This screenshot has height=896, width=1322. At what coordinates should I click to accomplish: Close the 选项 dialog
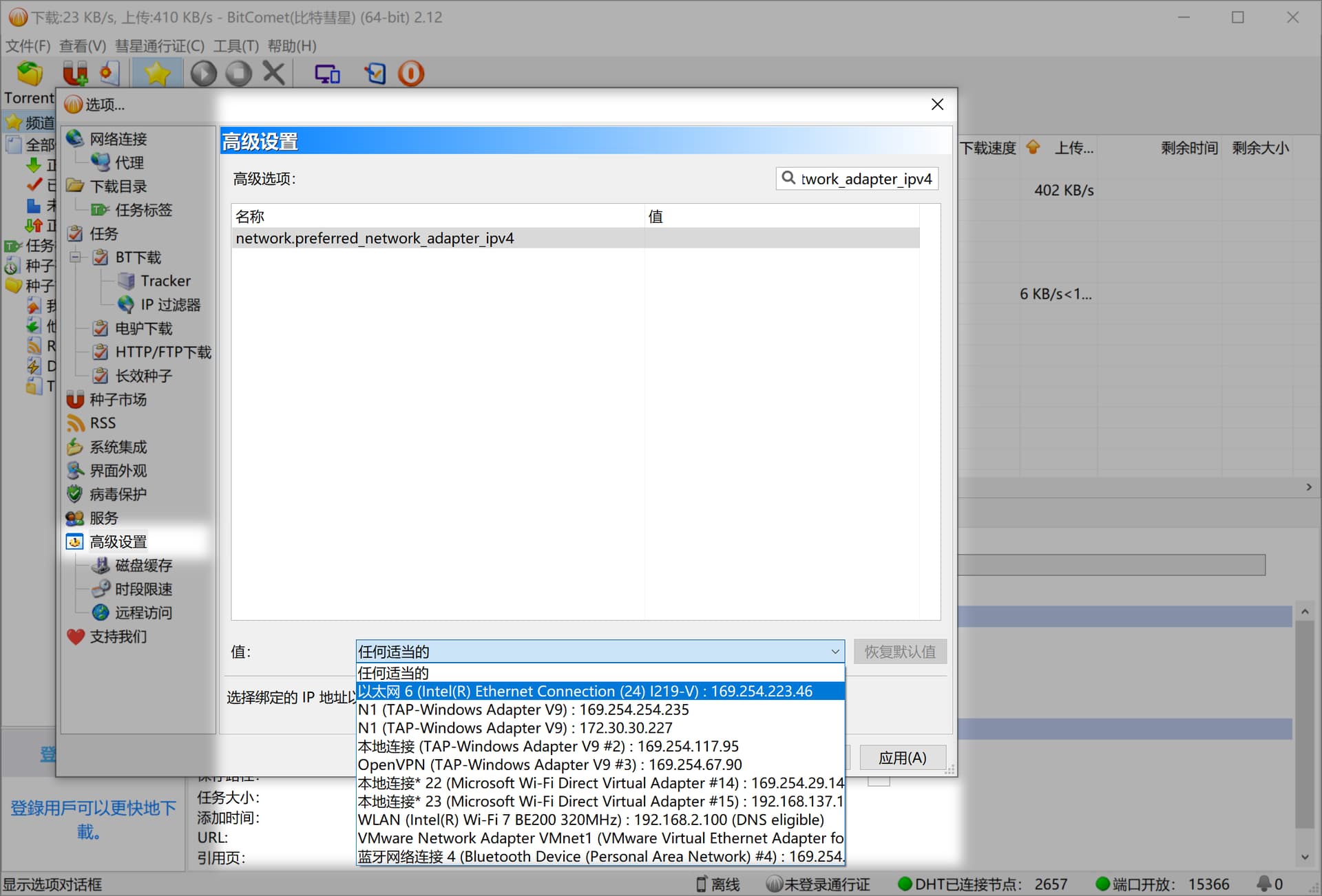tap(937, 105)
